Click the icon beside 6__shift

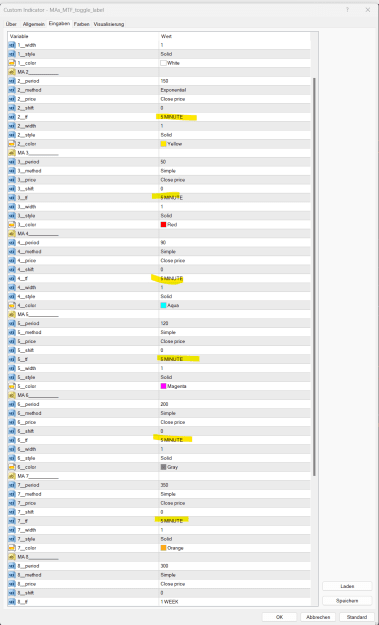tap(12, 431)
